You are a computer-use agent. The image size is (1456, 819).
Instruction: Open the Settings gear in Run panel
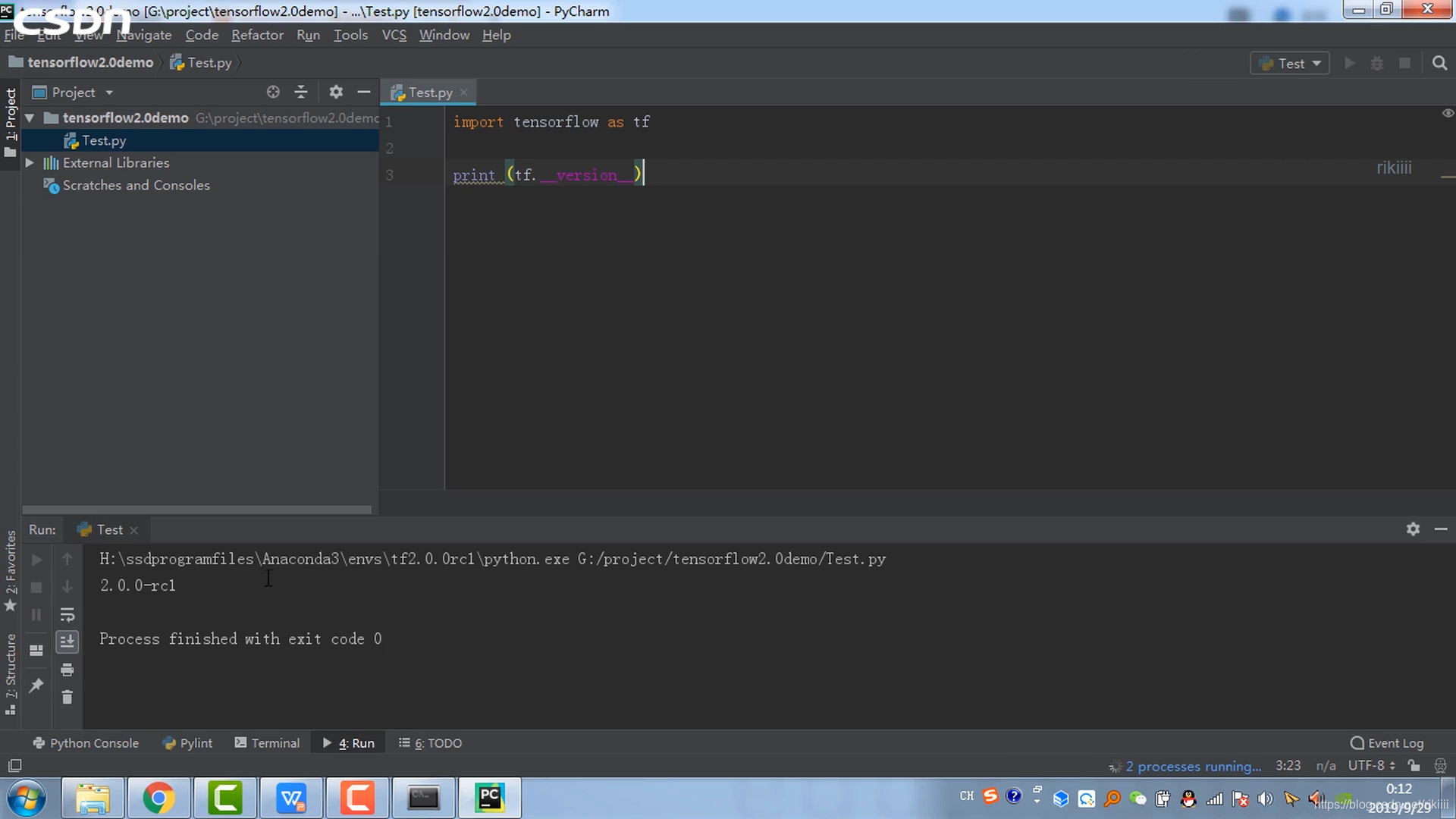(1413, 528)
